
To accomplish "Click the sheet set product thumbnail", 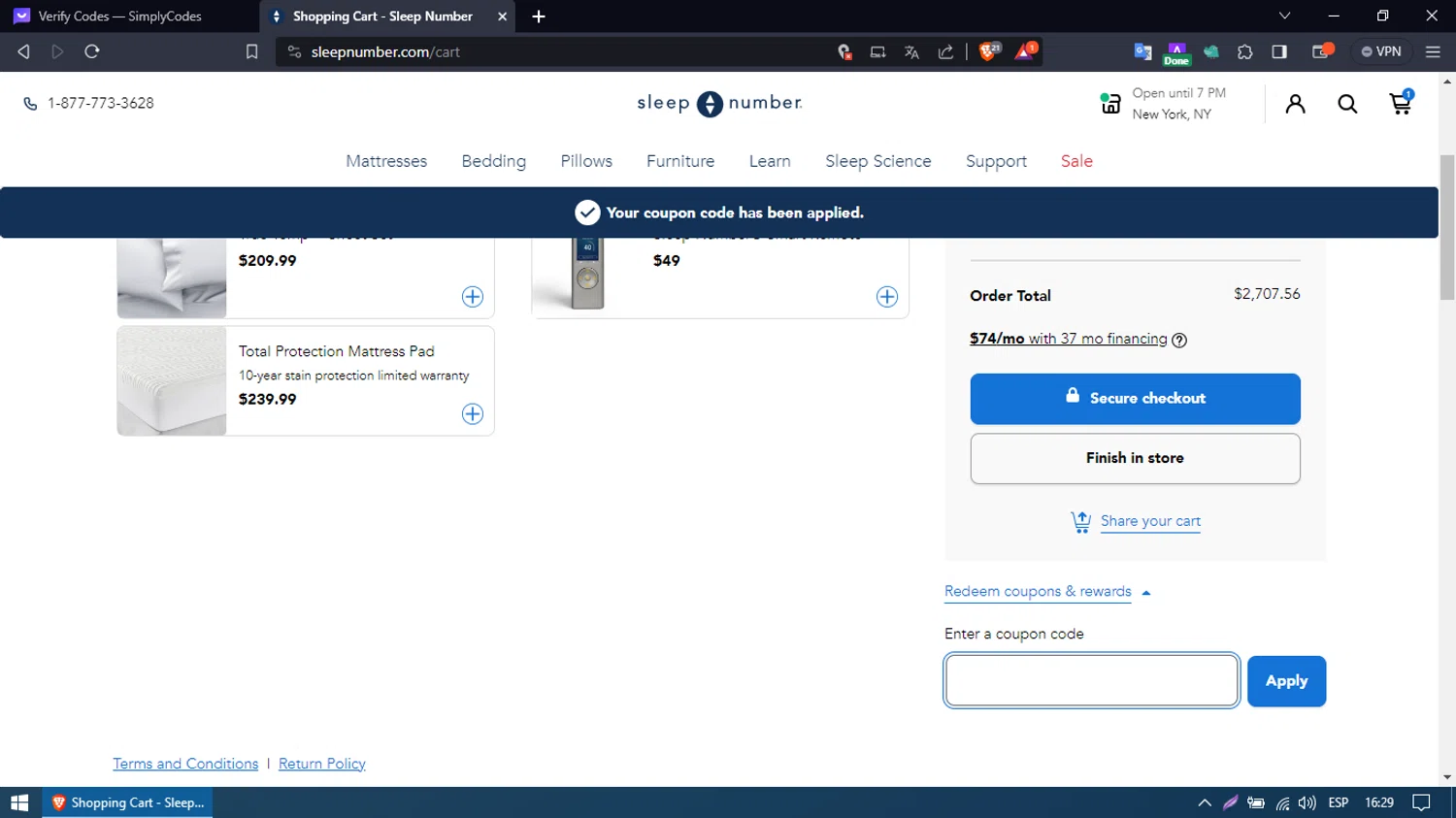I will [172, 277].
